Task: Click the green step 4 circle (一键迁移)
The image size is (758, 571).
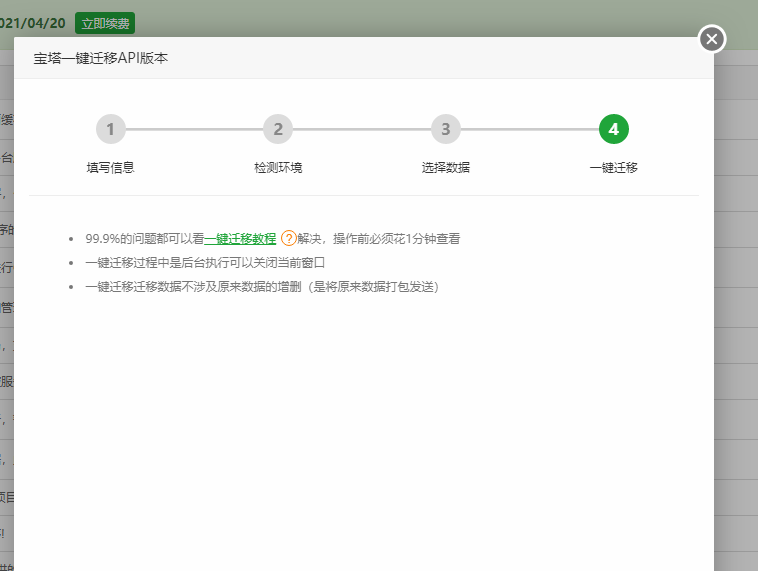Action: [x=613, y=129]
